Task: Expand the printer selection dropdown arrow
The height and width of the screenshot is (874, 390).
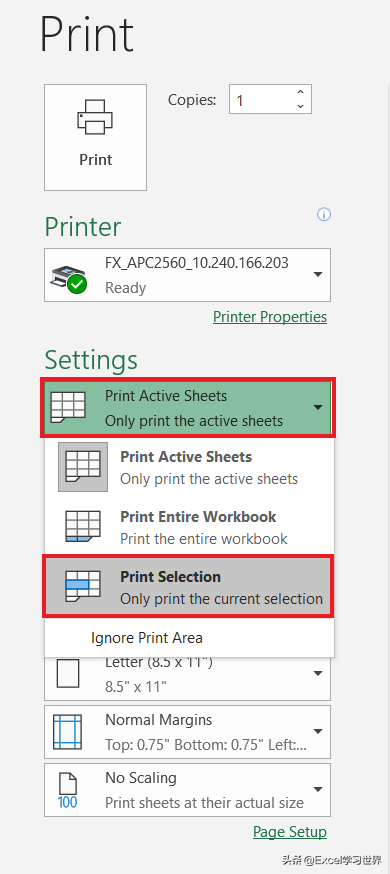Action: pyautogui.click(x=318, y=274)
